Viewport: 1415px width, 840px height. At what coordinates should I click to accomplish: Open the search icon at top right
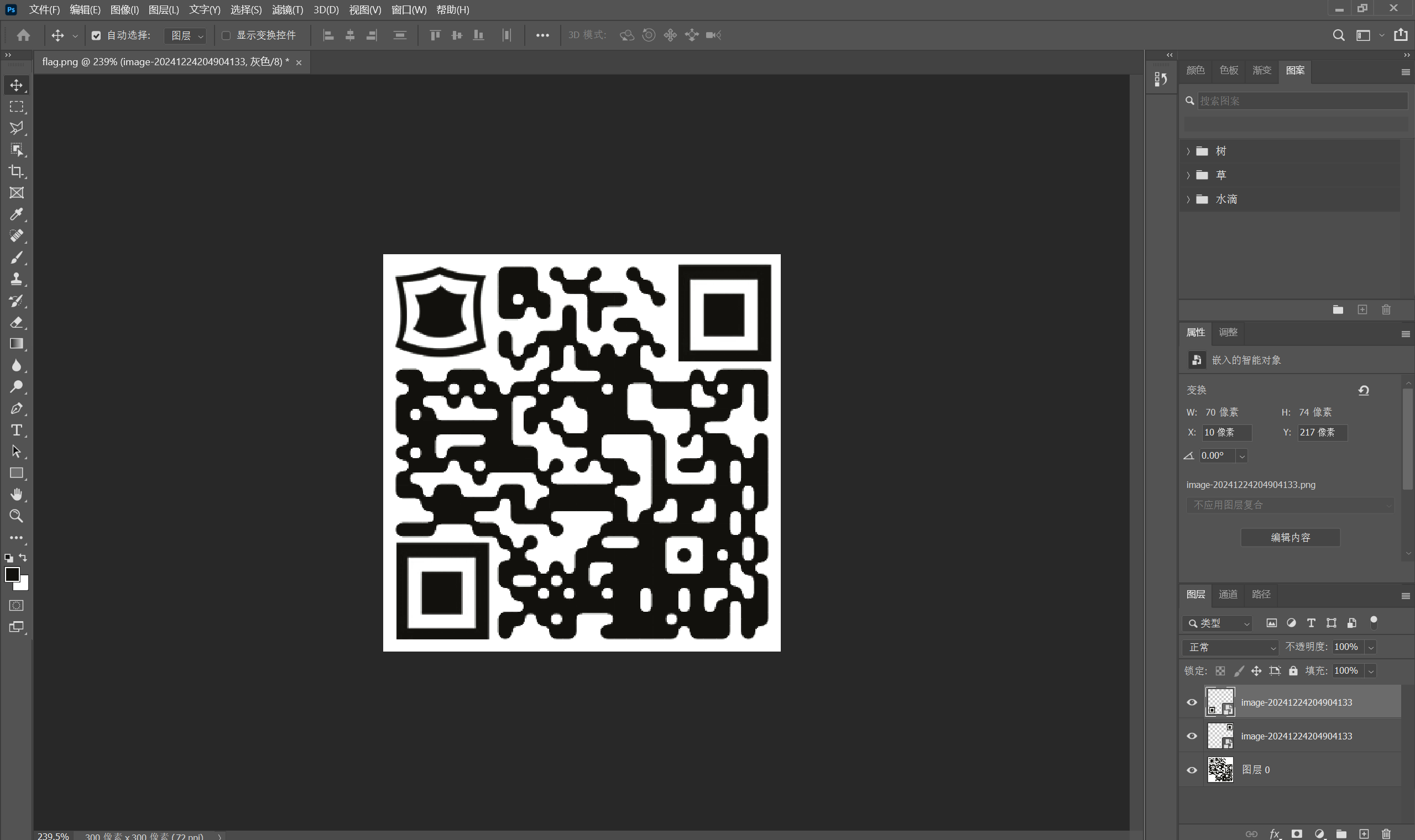1339,35
